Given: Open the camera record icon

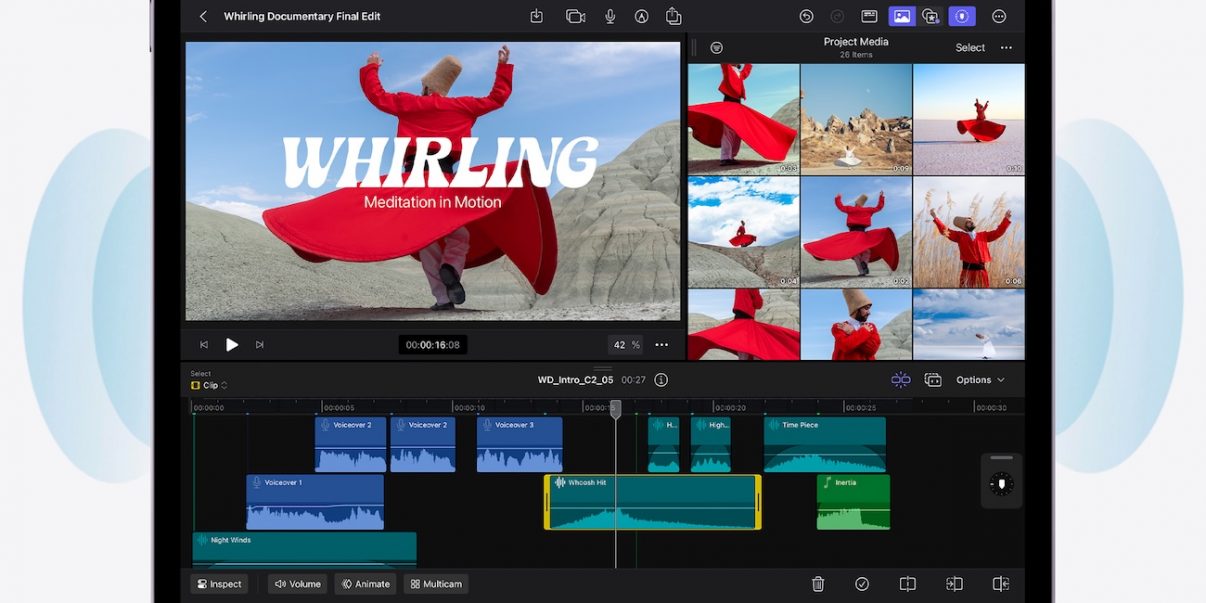Looking at the screenshot, I should tap(575, 16).
